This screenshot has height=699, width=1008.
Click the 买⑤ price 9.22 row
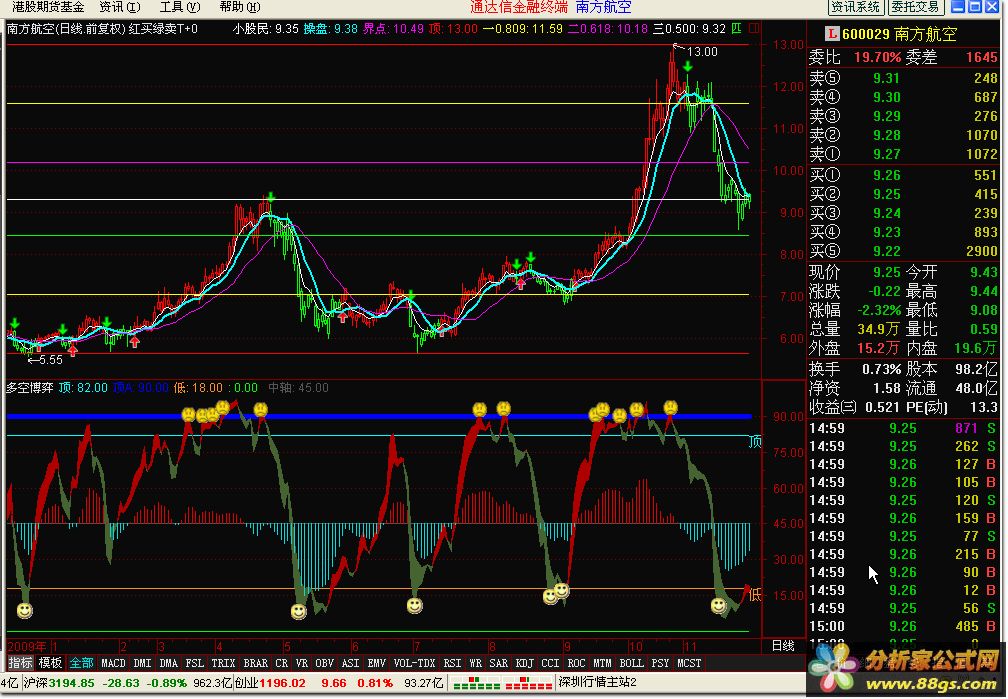[903, 251]
